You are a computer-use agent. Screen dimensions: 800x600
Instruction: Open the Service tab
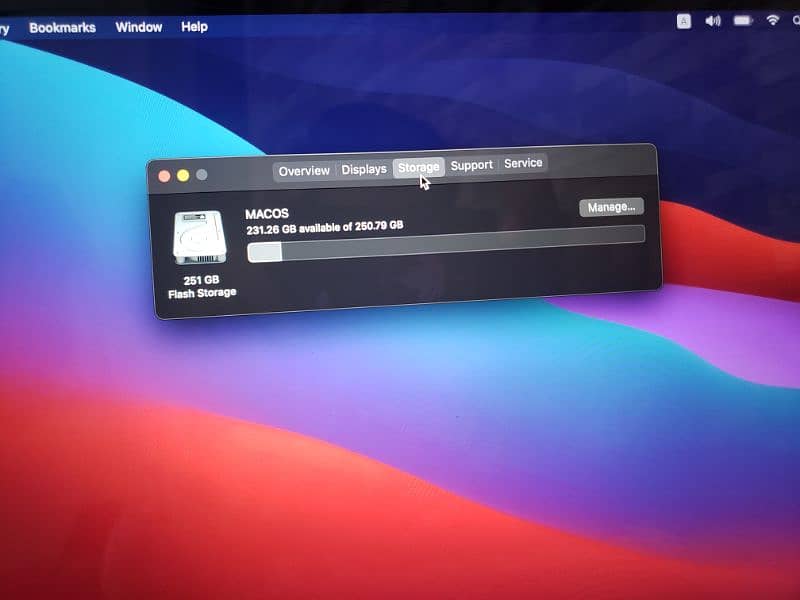coord(523,163)
